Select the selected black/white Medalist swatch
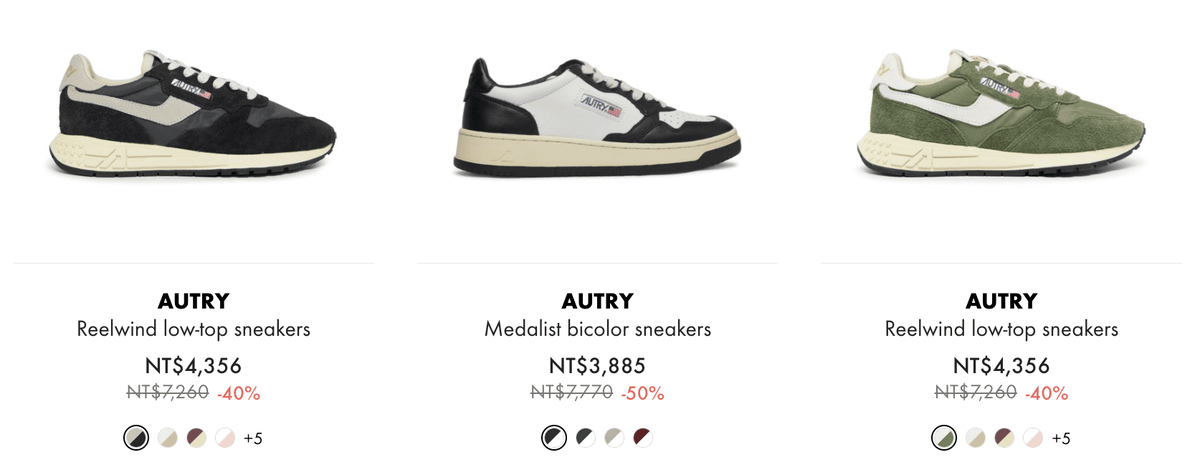This screenshot has height=465, width=1200. click(x=553, y=438)
